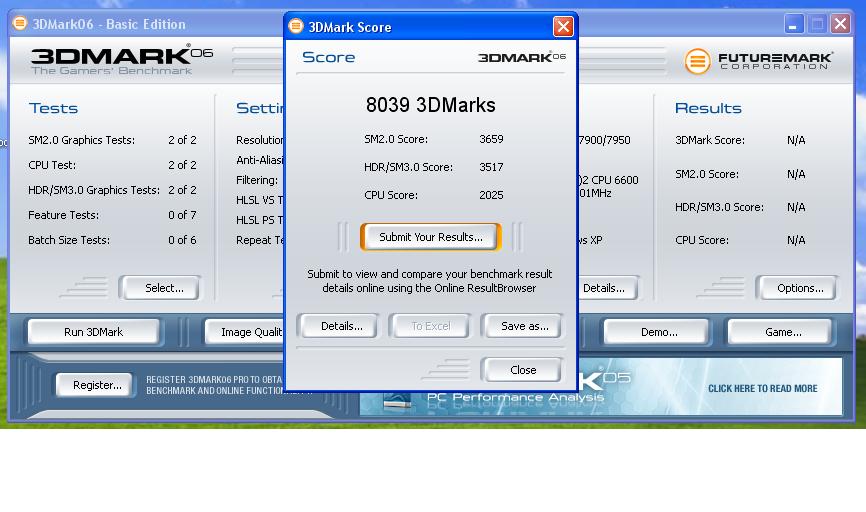
Task: Click 'HDR/SM3.0 Graphics Tests:' label
Action: click(x=94, y=190)
